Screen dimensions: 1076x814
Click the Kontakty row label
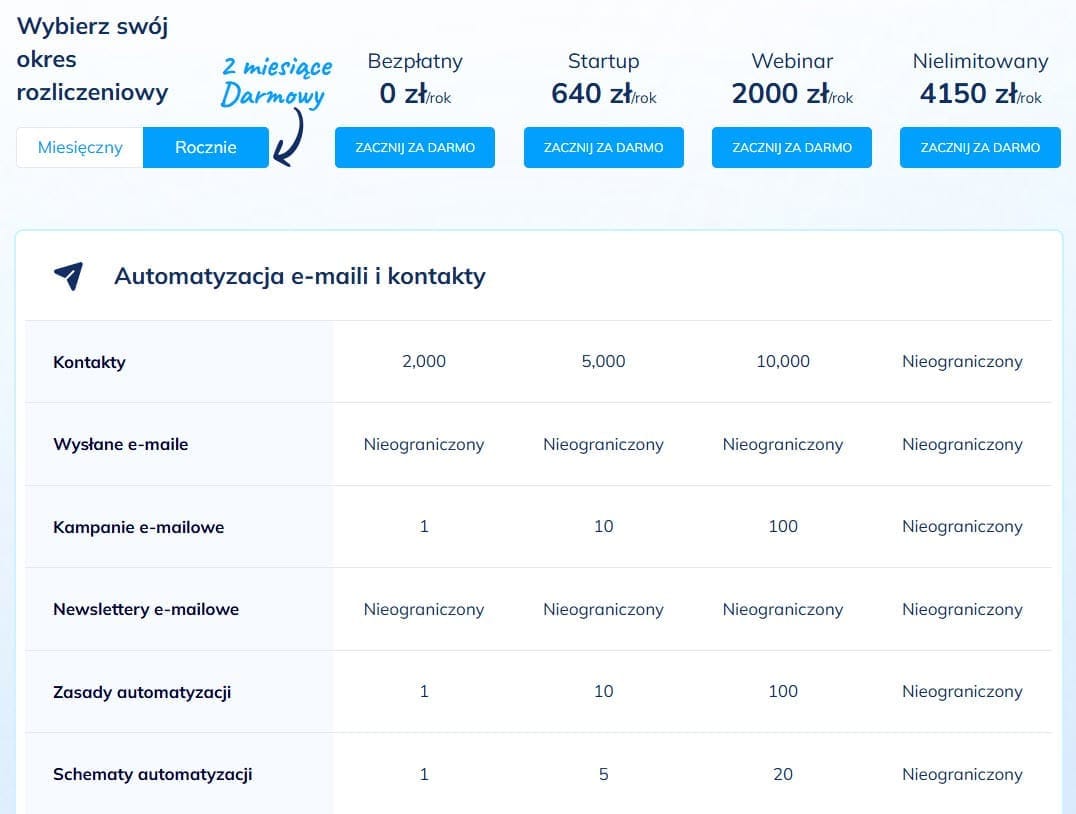(x=89, y=362)
